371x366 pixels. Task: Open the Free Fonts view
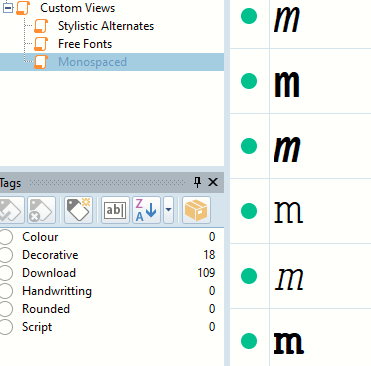pos(85,44)
